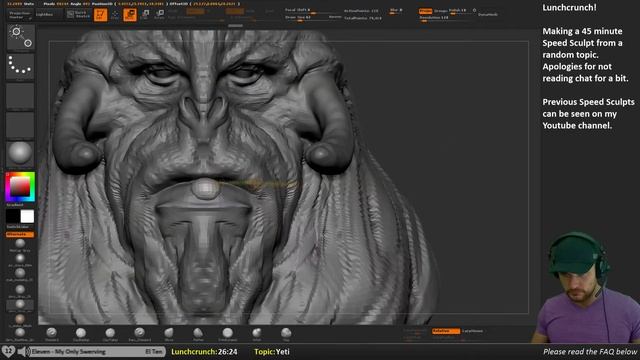Select the Dam_Standard brush
Viewport: 640px width, 360px height.
[x=140, y=334]
